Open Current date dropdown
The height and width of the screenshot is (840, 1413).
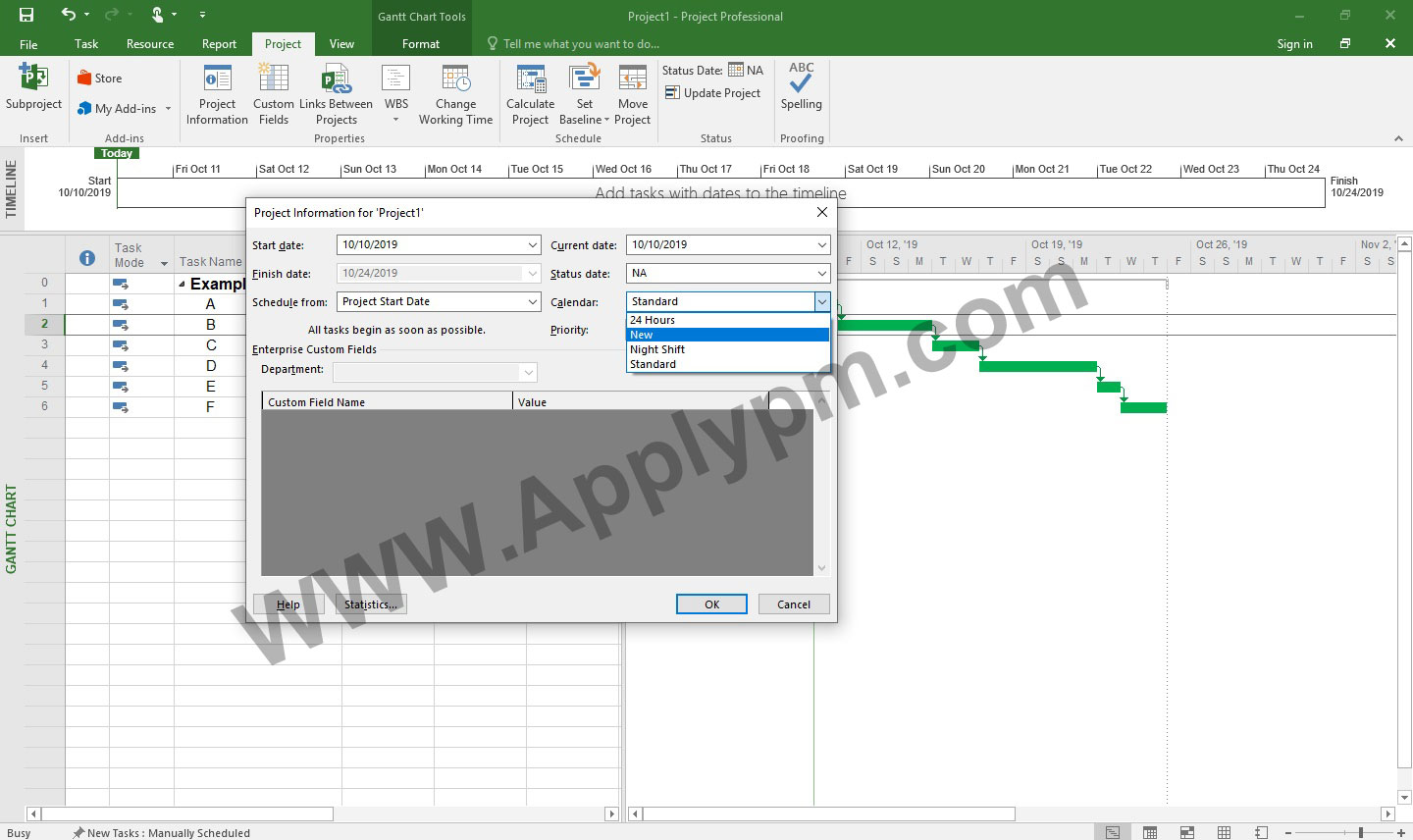[821, 245]
